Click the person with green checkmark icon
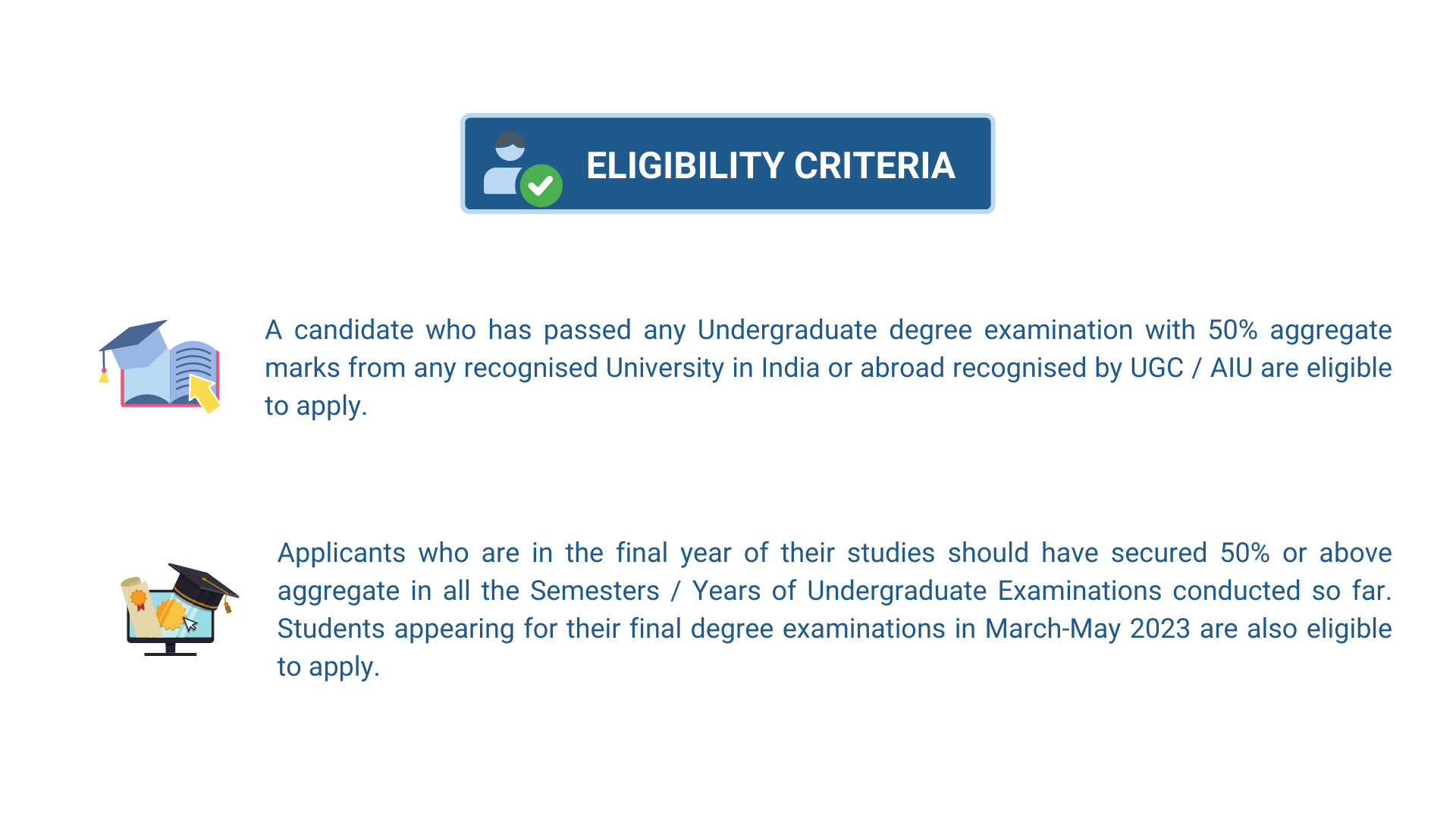 (x=522, y=169)
